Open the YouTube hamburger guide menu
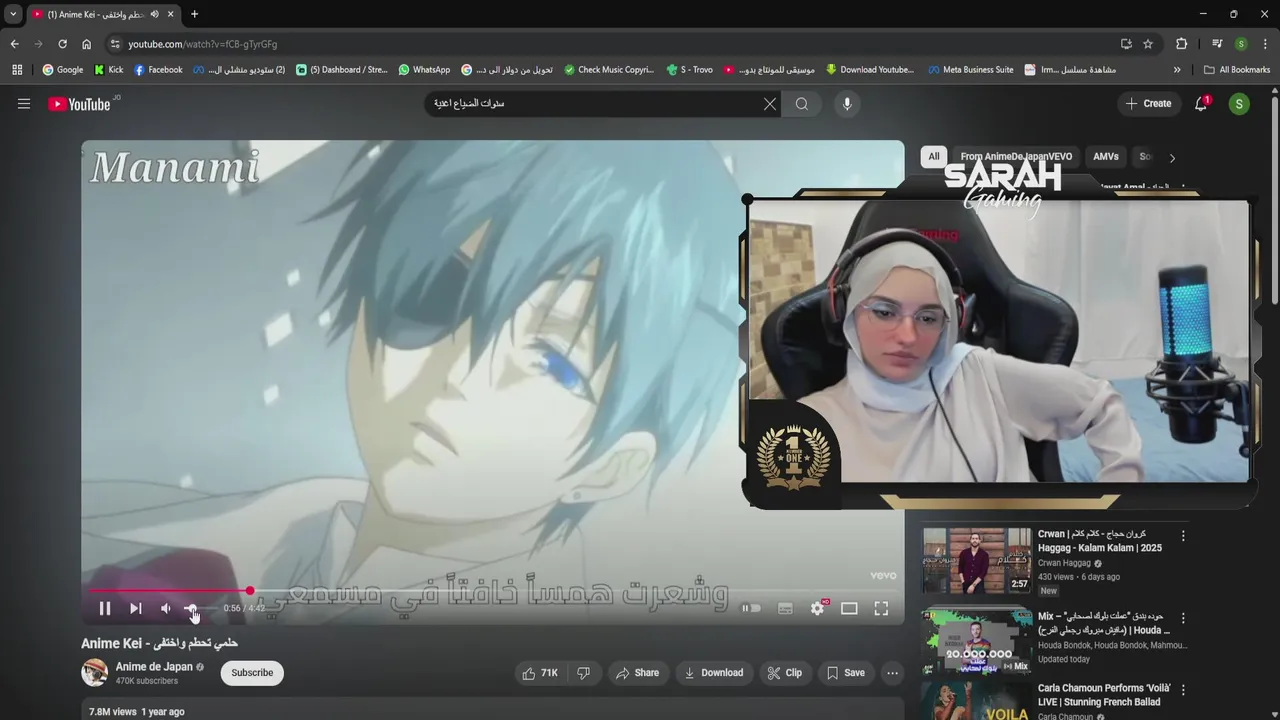1280x720 pixels. pos(24,104)
